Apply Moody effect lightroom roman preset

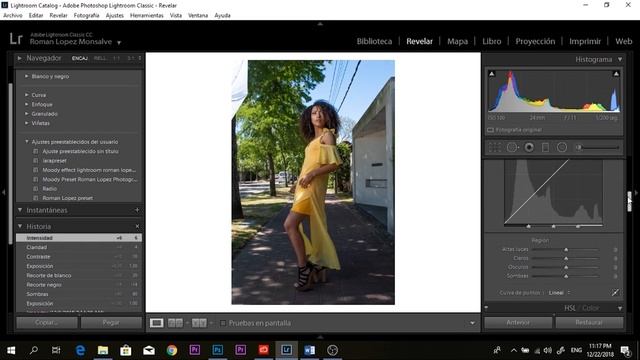pyautogui.click(x=89, y=170)
